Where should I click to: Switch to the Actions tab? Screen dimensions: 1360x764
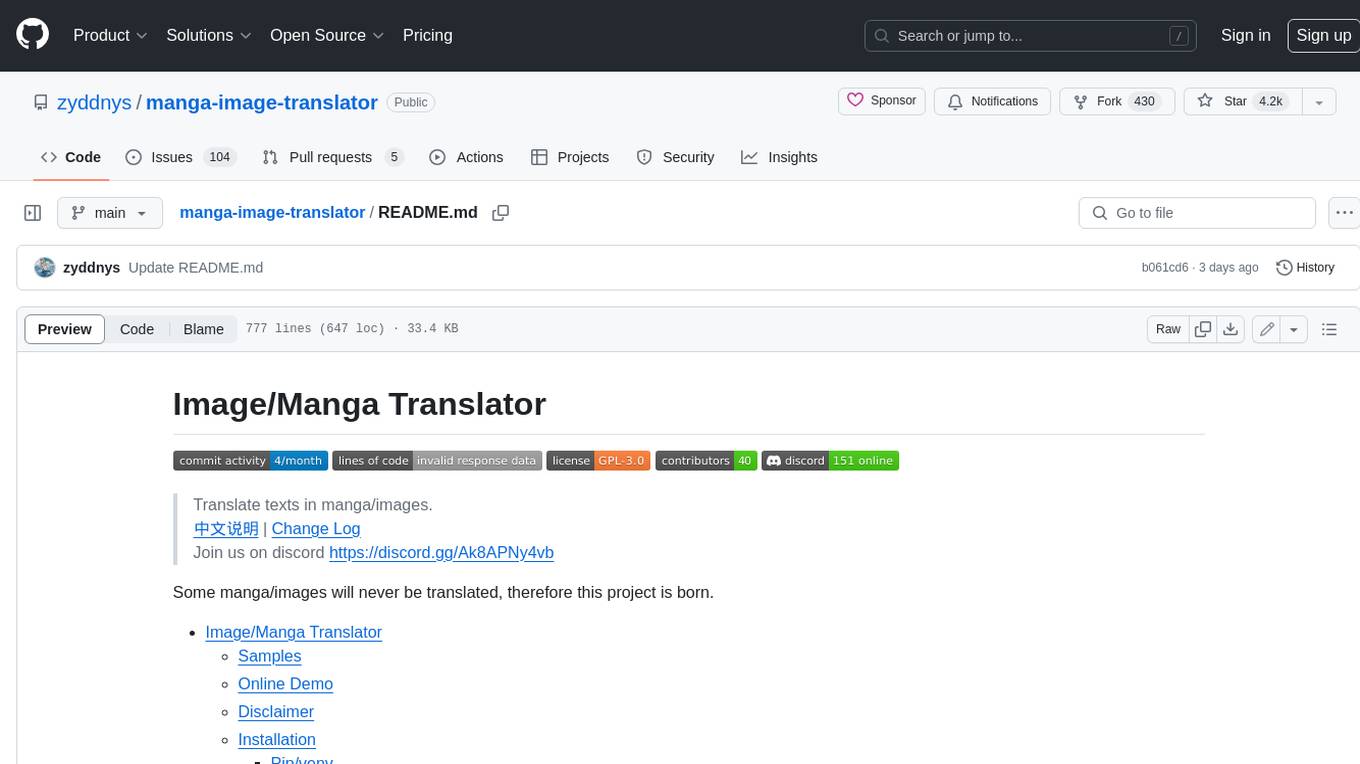(466, 157)
